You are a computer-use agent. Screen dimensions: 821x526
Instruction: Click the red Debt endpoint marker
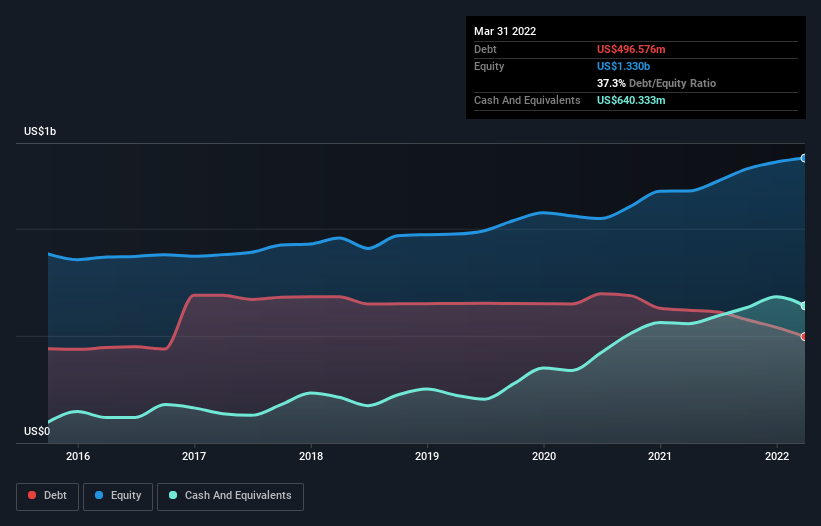pyautogui.click(x=804, y=337)
